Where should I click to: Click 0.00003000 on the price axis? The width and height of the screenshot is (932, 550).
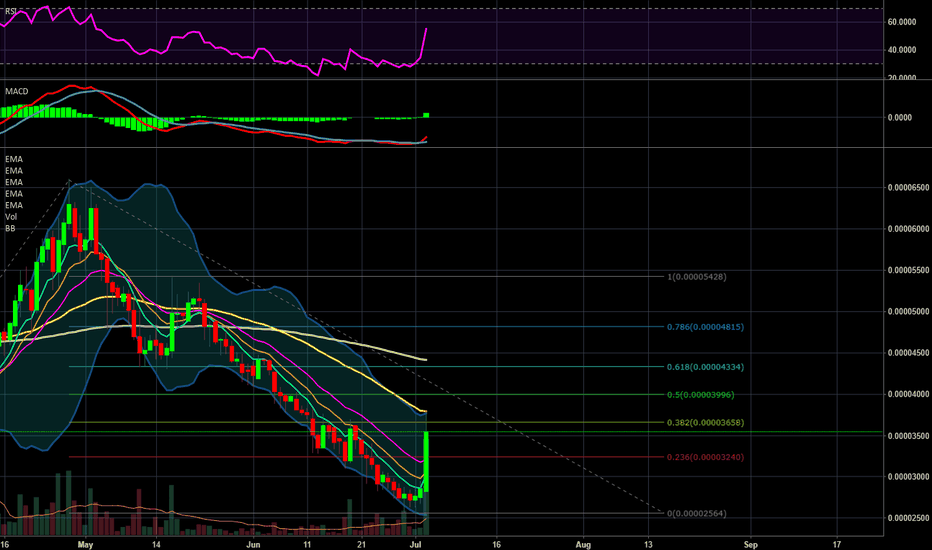point(908,476)
